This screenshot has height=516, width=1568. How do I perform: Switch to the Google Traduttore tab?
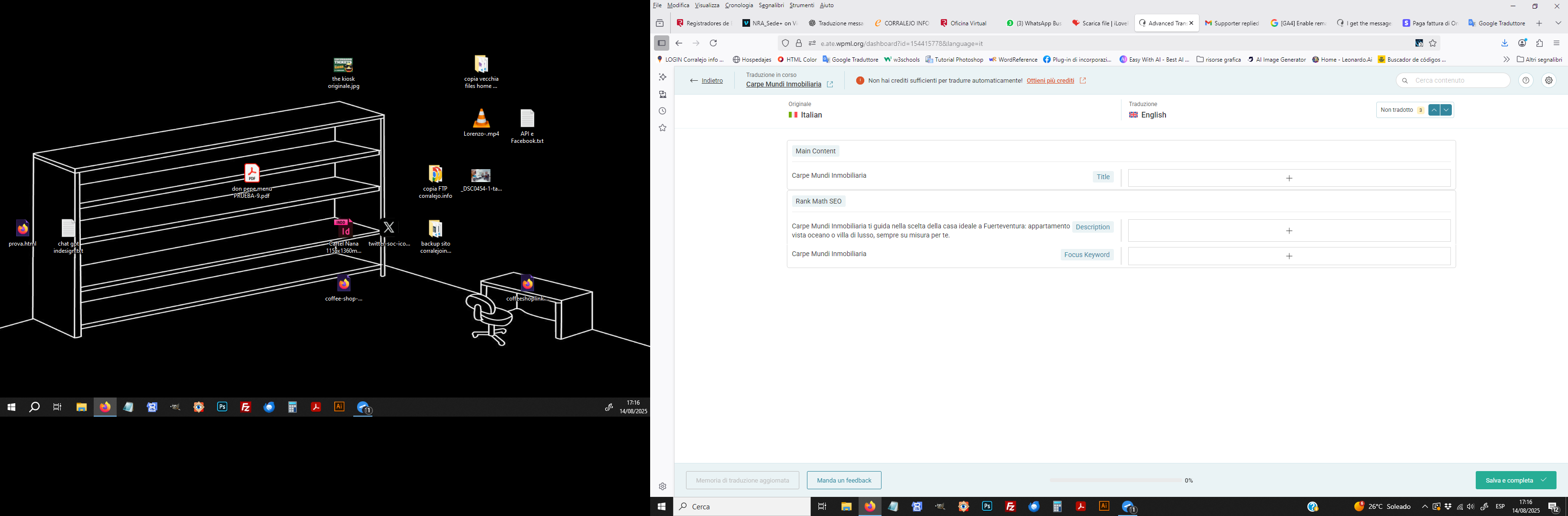tap(1496, 23)
